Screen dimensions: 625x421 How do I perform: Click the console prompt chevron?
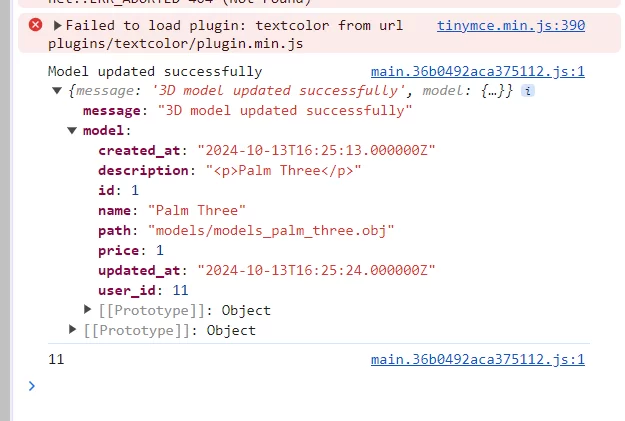[x=32, y=386]
